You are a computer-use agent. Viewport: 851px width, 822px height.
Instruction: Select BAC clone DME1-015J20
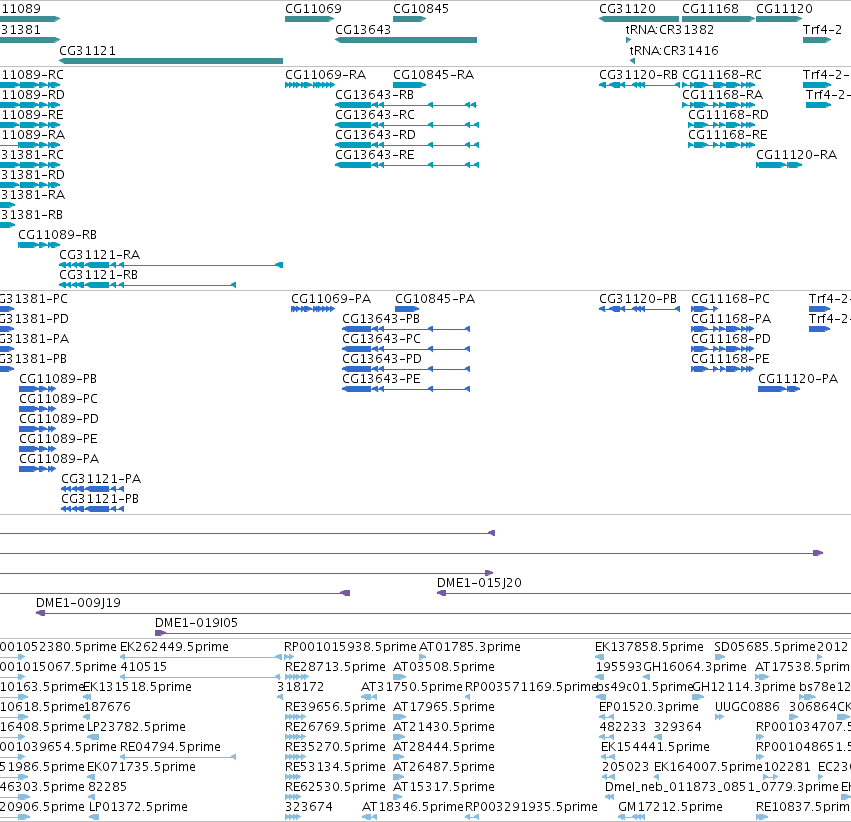point(479,583)
